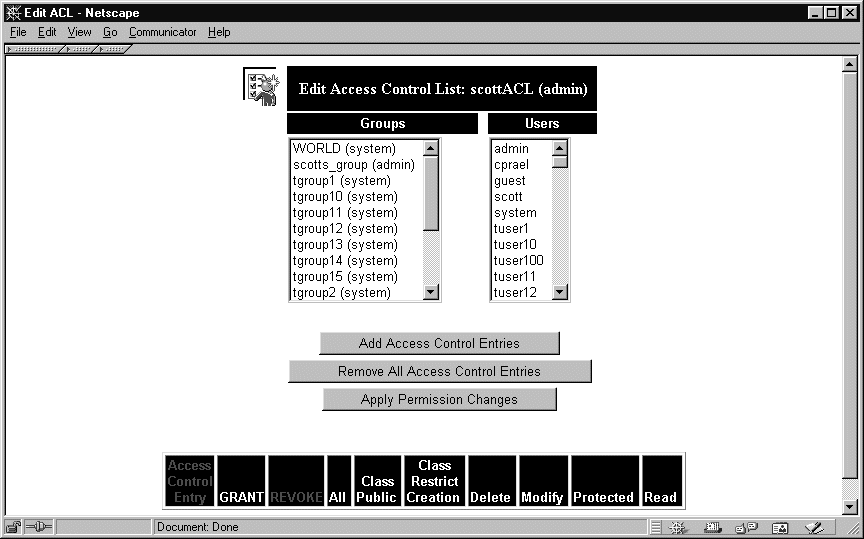Click the page scrollbar down arrow
864x539 pixels.
[849, 506]
